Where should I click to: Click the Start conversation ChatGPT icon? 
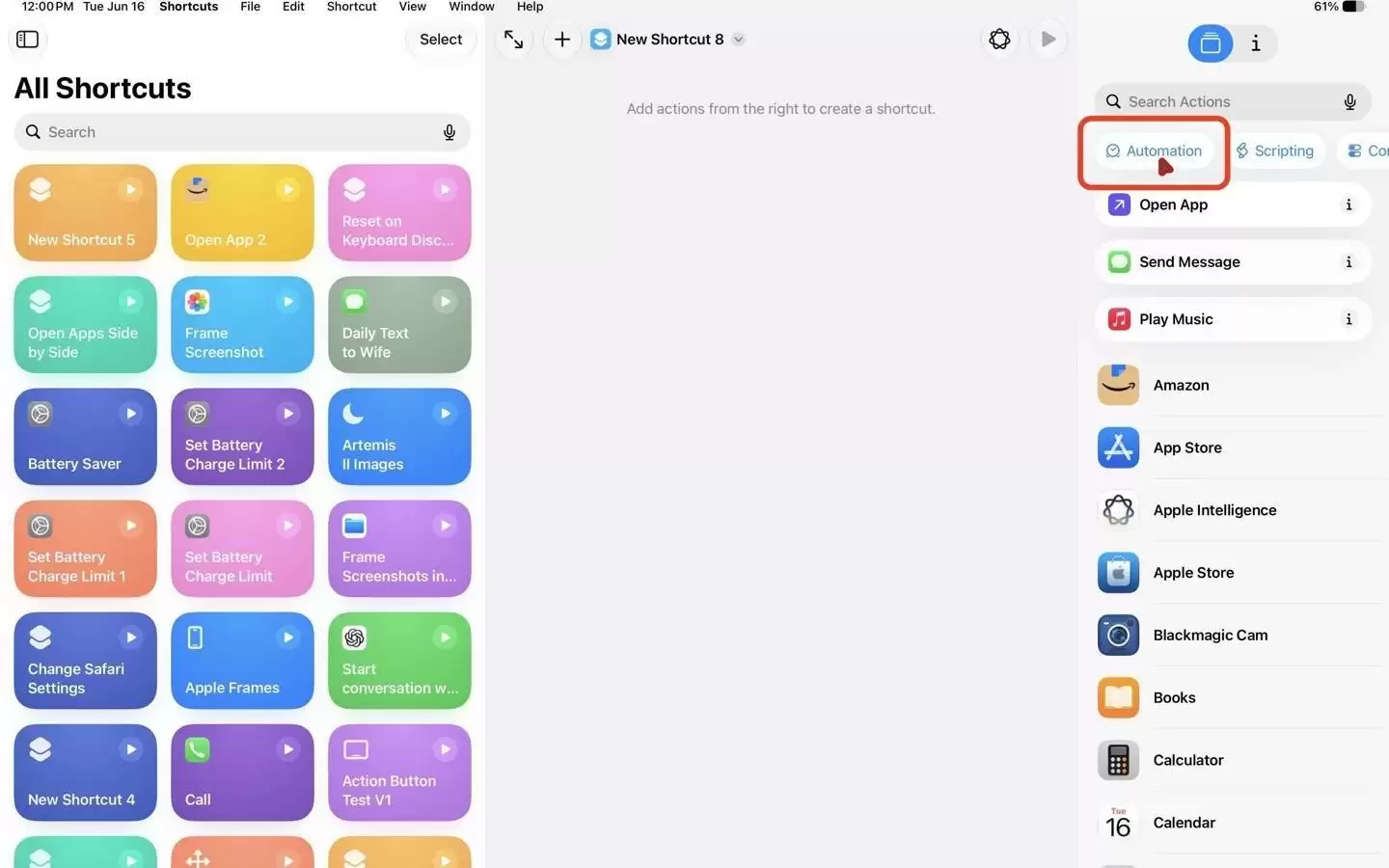point(355,637)
